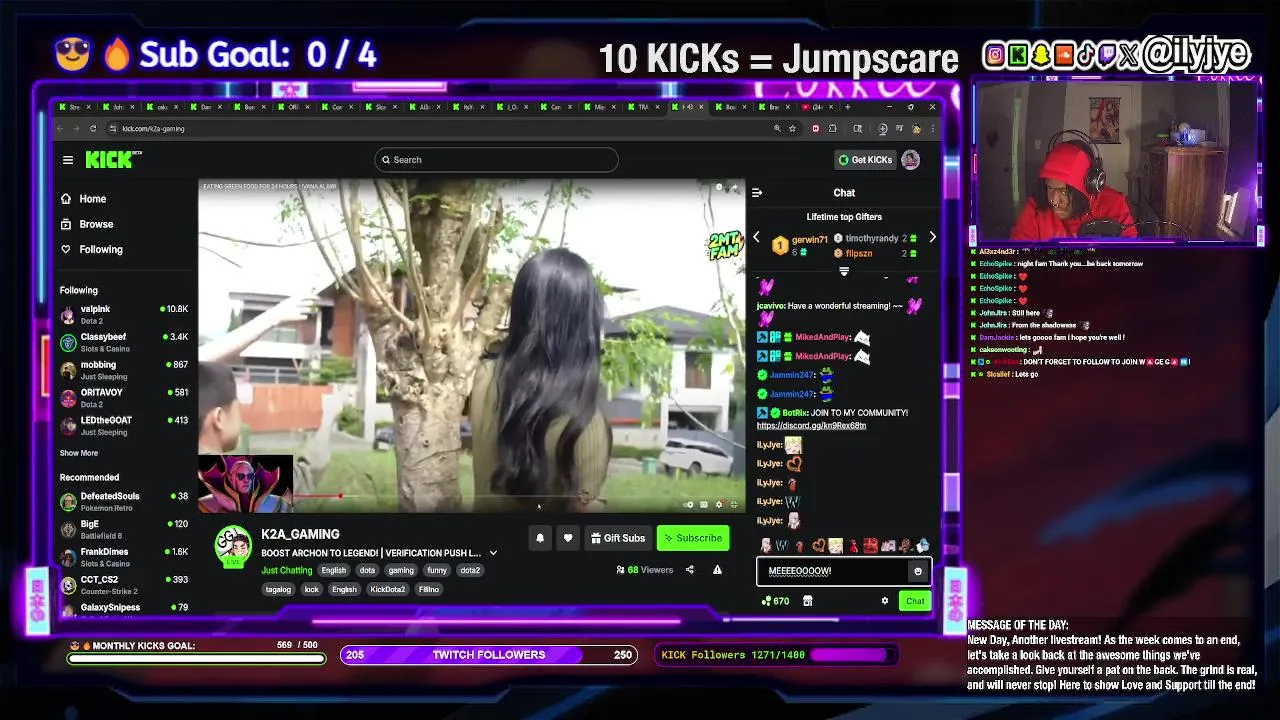Show previous top gifters with left arrow

[756, 238]
